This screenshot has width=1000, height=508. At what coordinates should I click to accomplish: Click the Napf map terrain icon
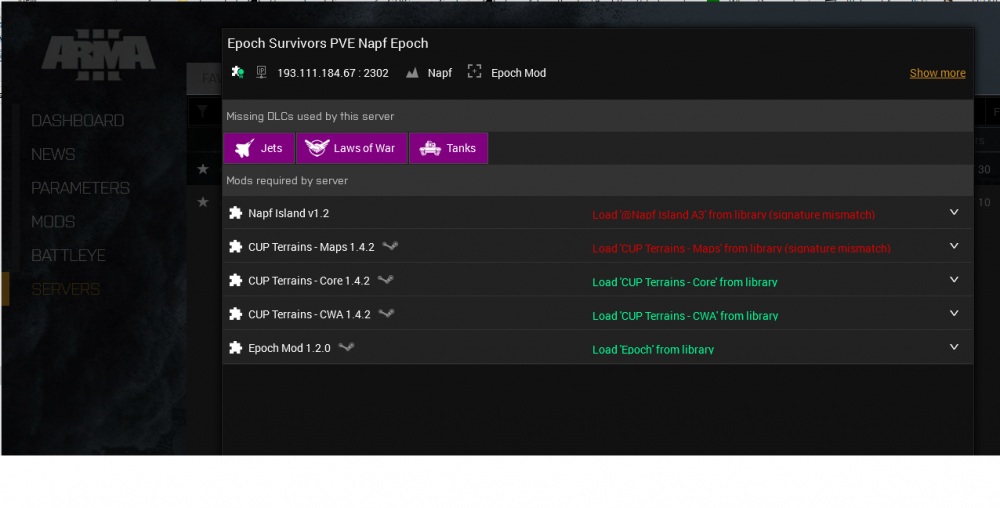(412, 73)
